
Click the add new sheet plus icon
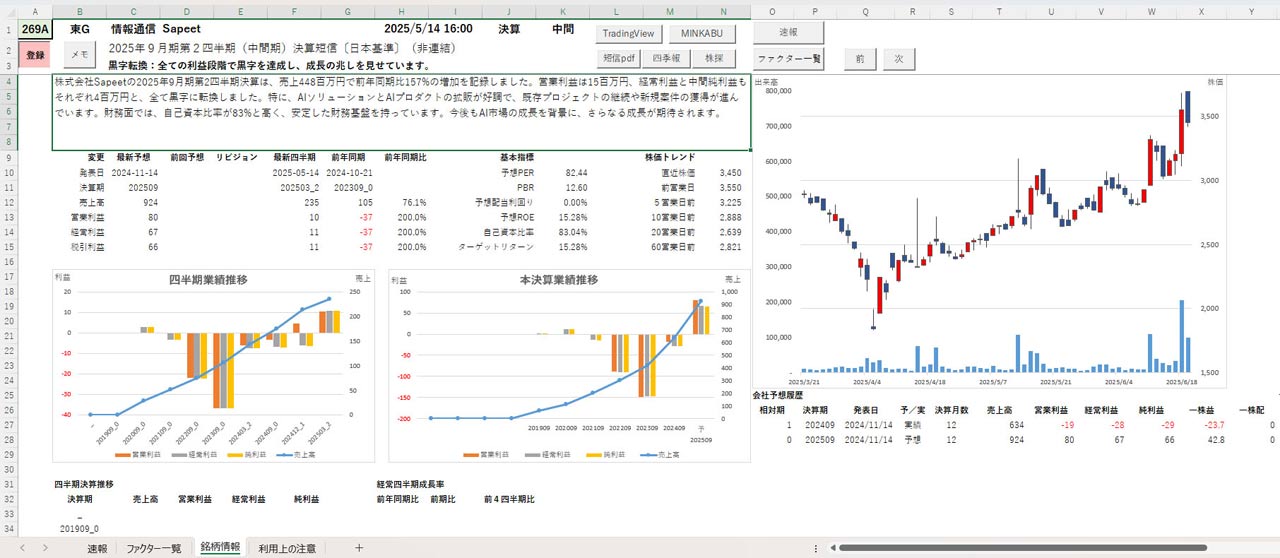click(359, 548)
